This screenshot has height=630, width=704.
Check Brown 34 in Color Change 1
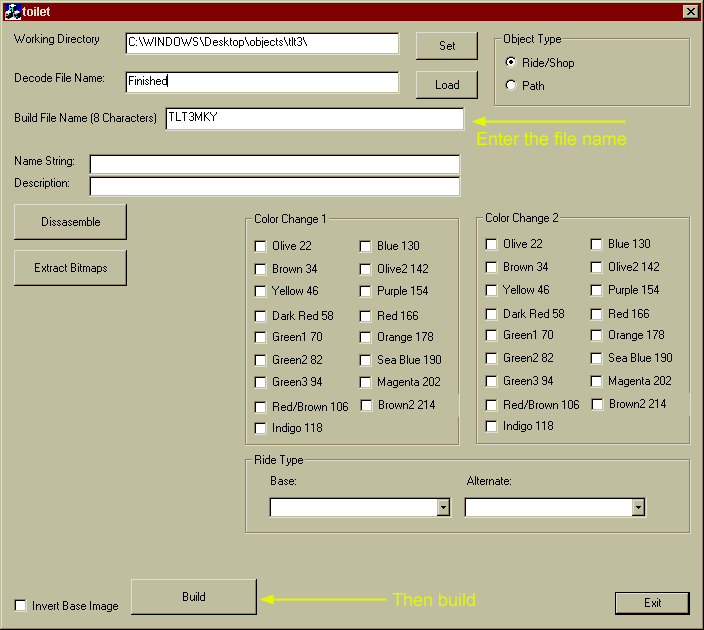260,269
